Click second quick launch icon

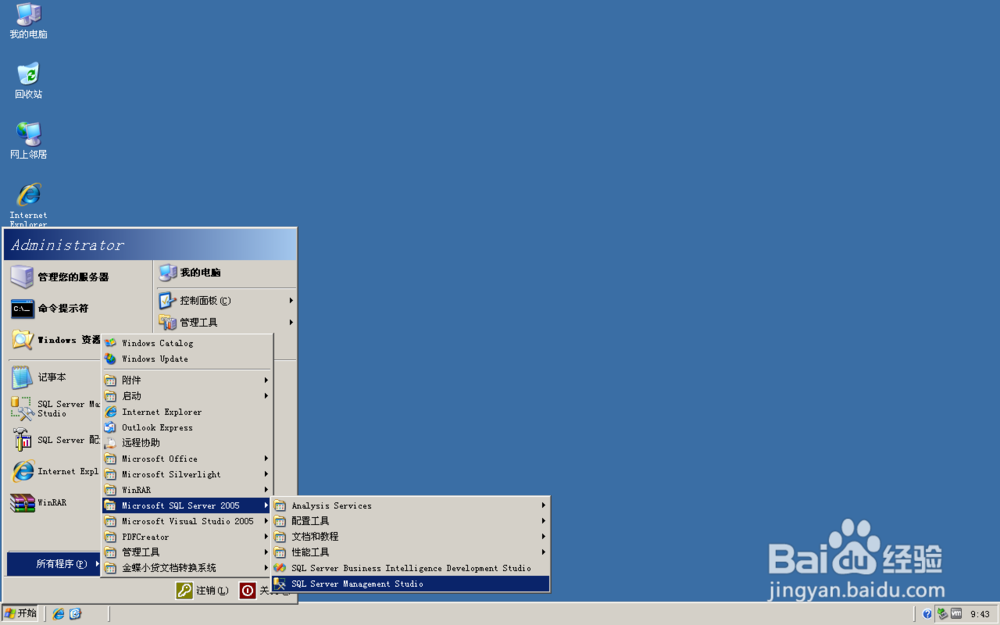(x=75, y=614)
